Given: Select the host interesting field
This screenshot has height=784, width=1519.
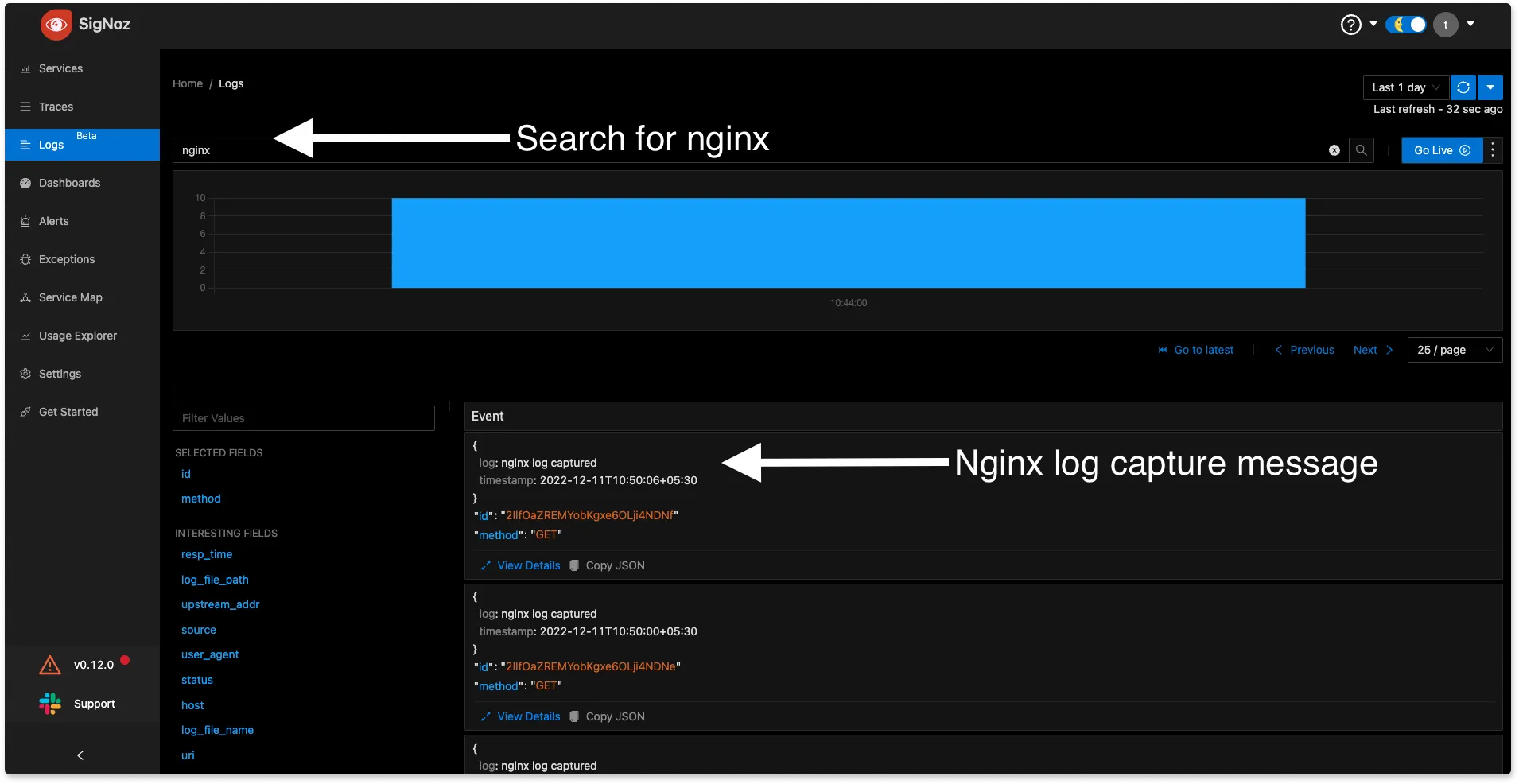Looking at the screenshot, I should click(x=192, y=705).
